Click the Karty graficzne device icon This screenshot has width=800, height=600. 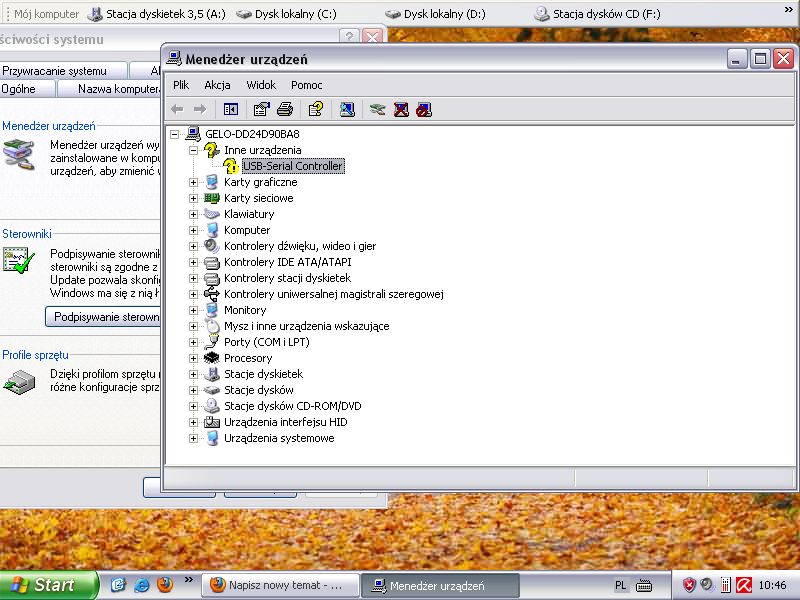(212, 182)
